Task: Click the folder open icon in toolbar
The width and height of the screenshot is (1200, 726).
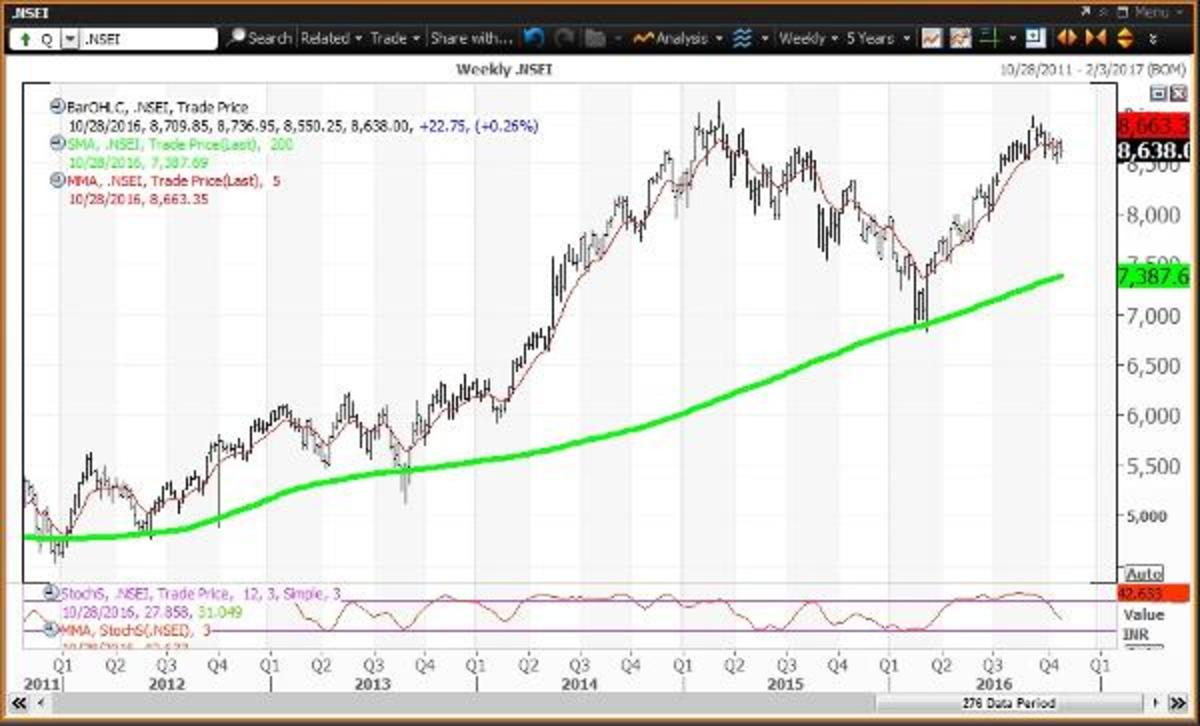Action: [595, 38]
